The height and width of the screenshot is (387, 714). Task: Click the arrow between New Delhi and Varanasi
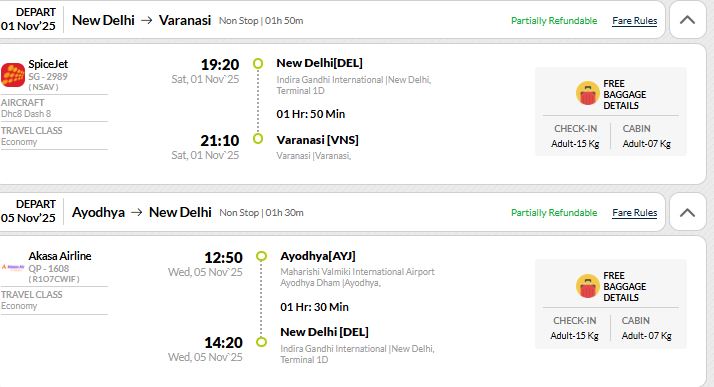[147, 20]
